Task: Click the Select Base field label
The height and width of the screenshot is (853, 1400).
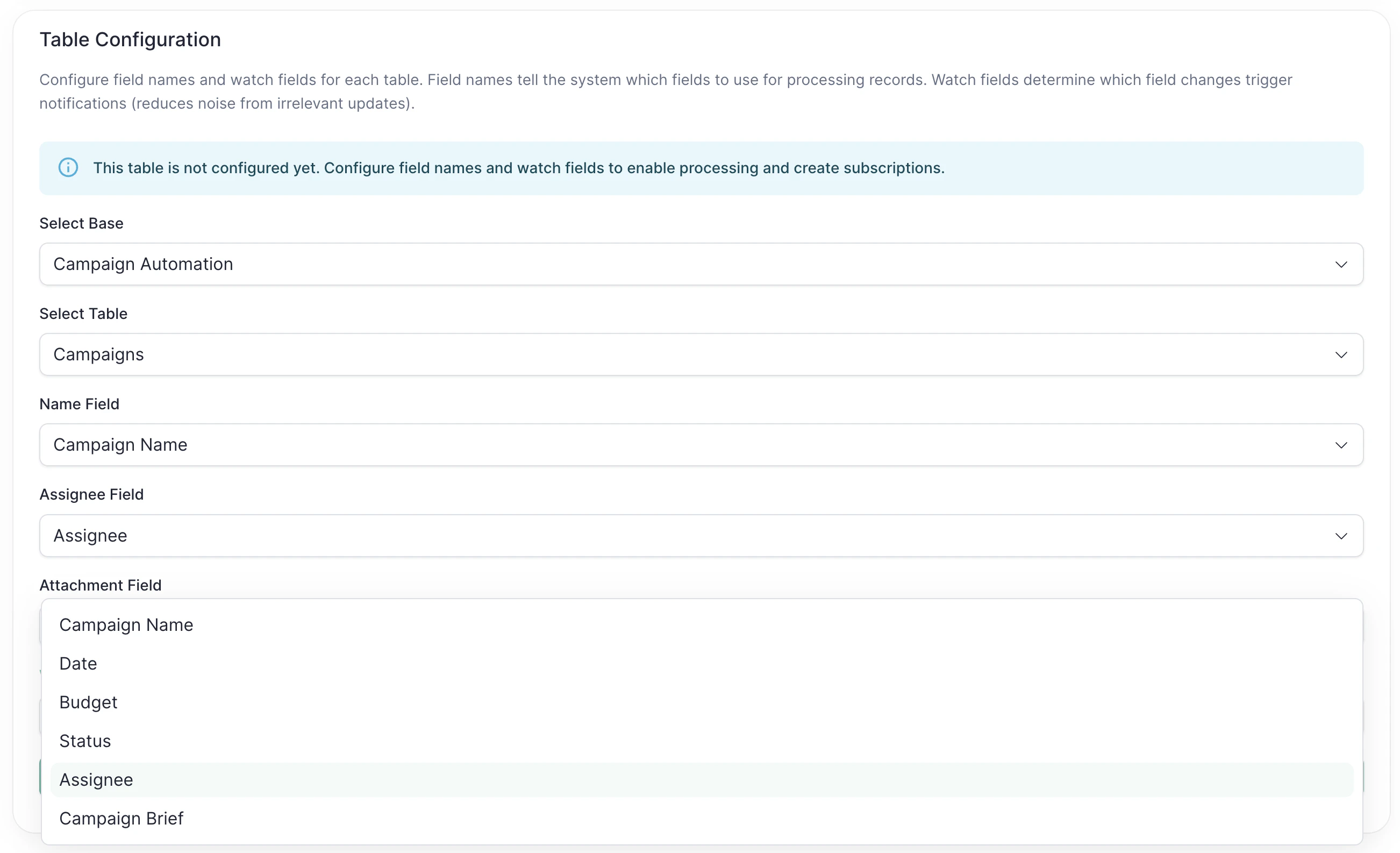Action: [x=81, y=223]
